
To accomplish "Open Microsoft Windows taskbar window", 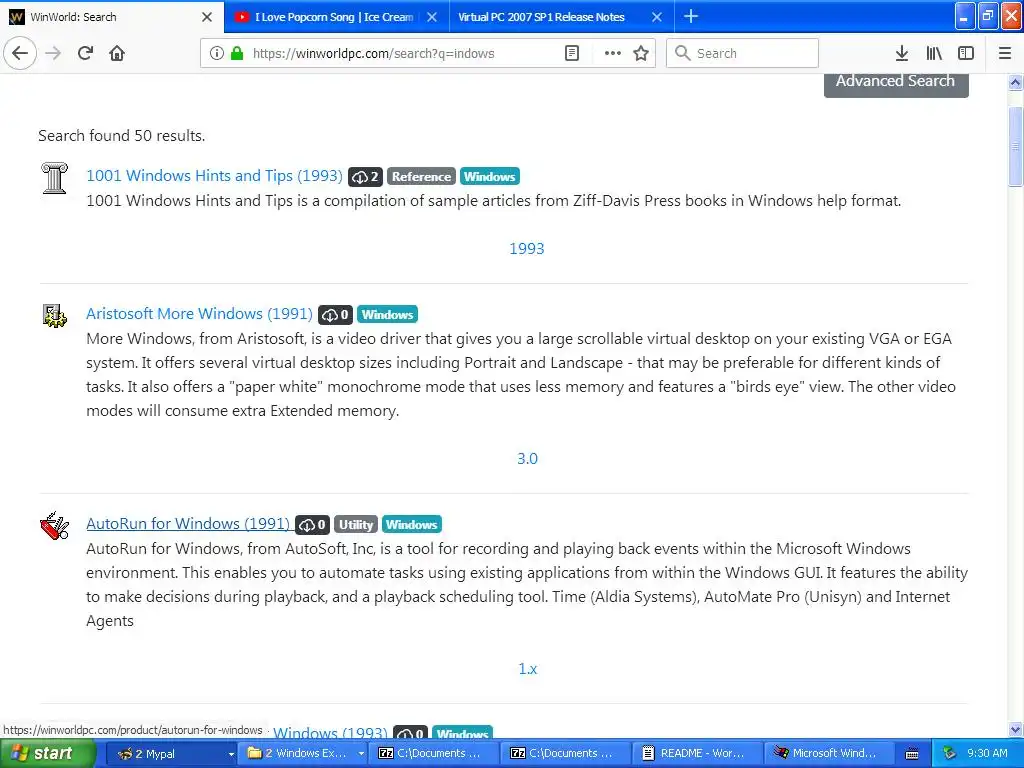I will coord(828,753).
